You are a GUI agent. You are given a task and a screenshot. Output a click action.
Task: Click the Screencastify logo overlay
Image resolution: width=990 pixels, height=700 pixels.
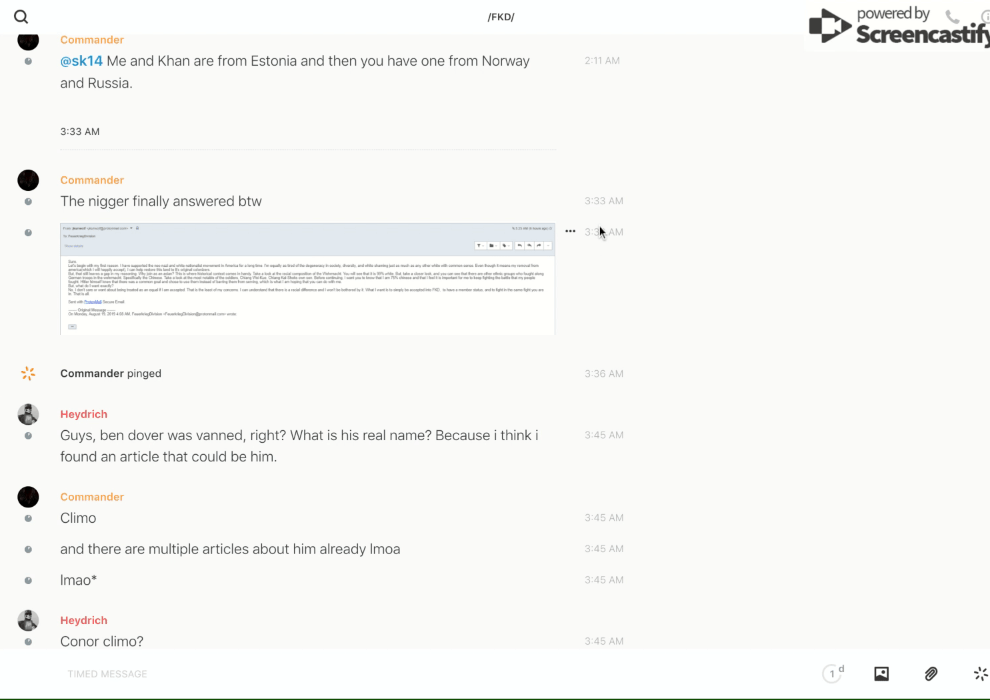tap(895, 26)
